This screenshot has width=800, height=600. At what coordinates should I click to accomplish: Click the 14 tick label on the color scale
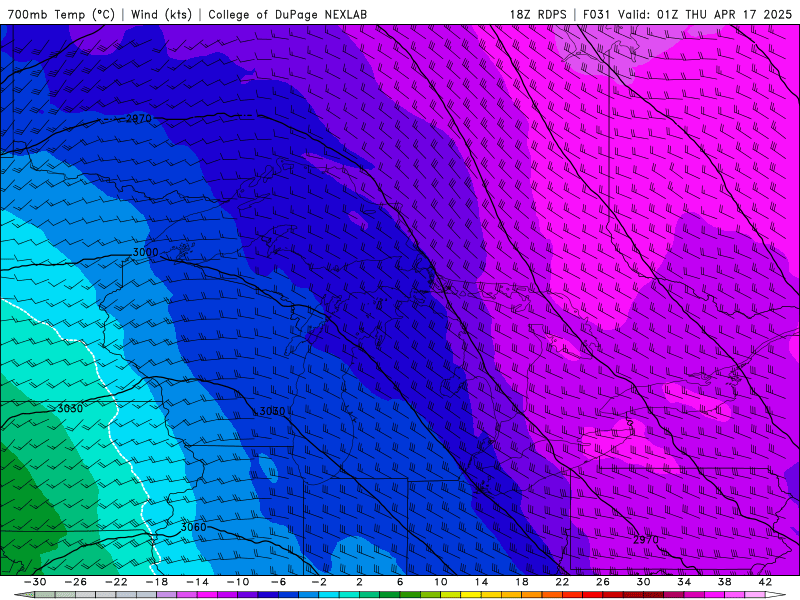point(481,582)
